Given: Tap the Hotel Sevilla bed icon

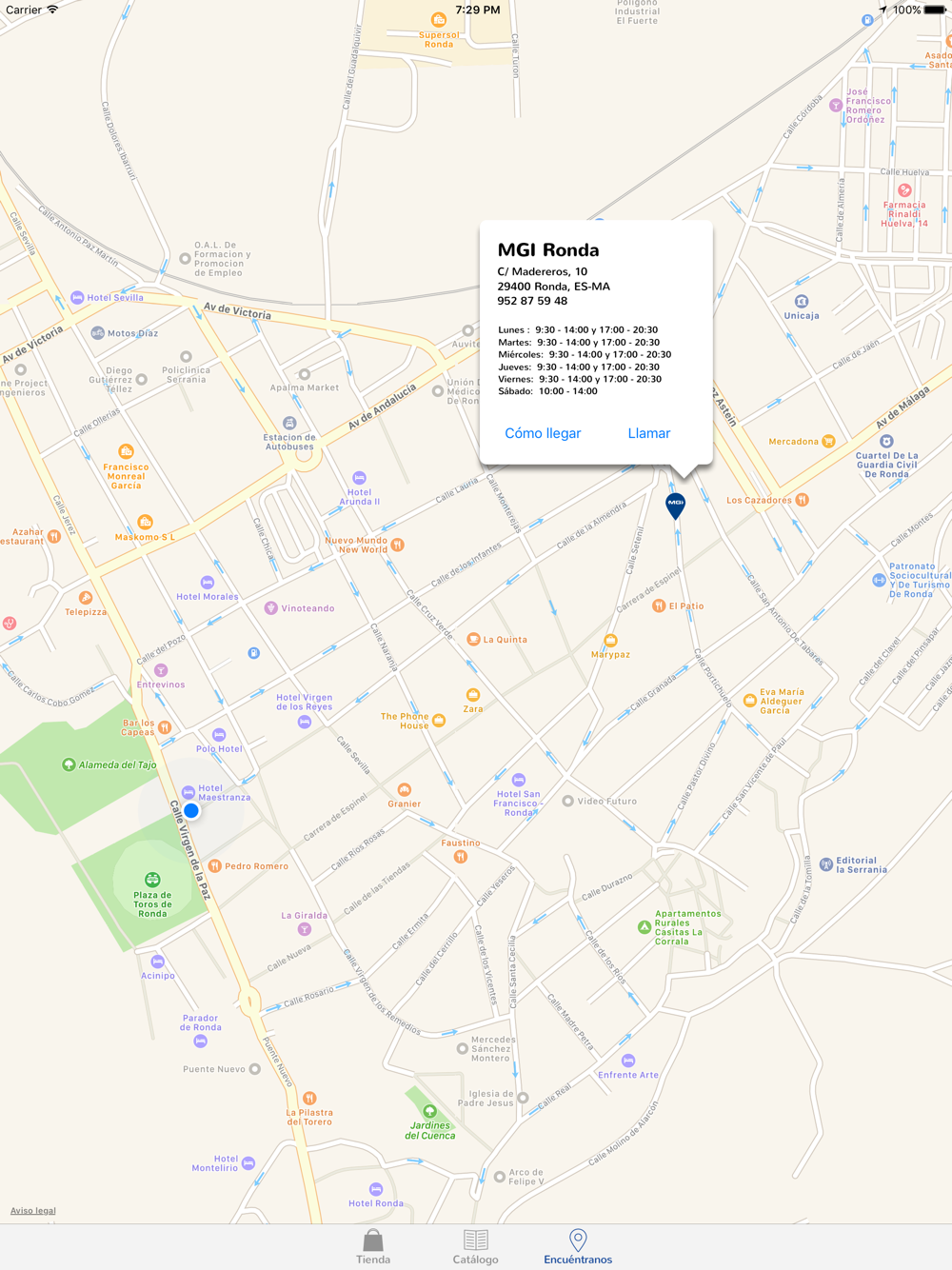Looking at the screenshot, I should (x=77, y=298).
